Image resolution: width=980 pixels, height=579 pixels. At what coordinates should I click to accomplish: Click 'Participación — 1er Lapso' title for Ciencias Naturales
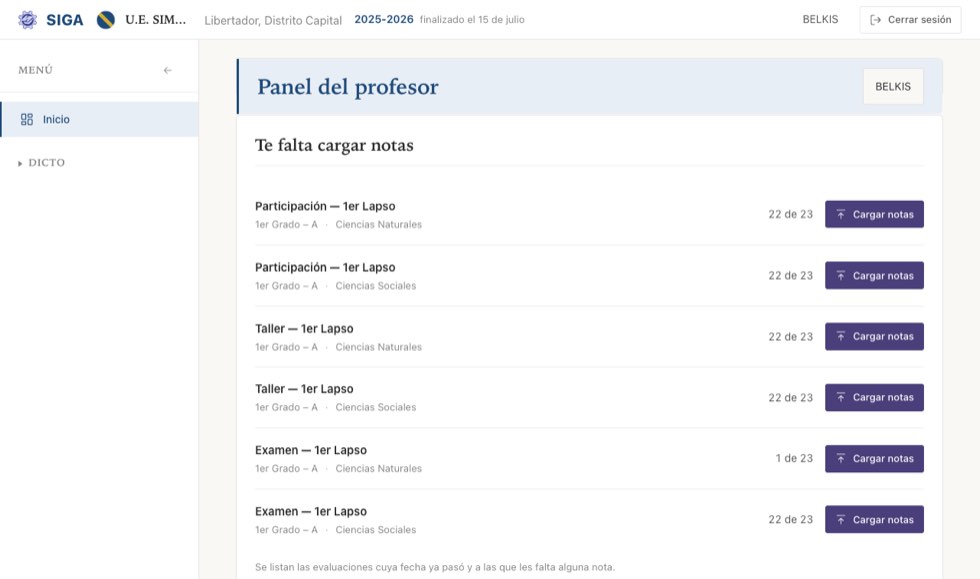click(x=325, y=206)
